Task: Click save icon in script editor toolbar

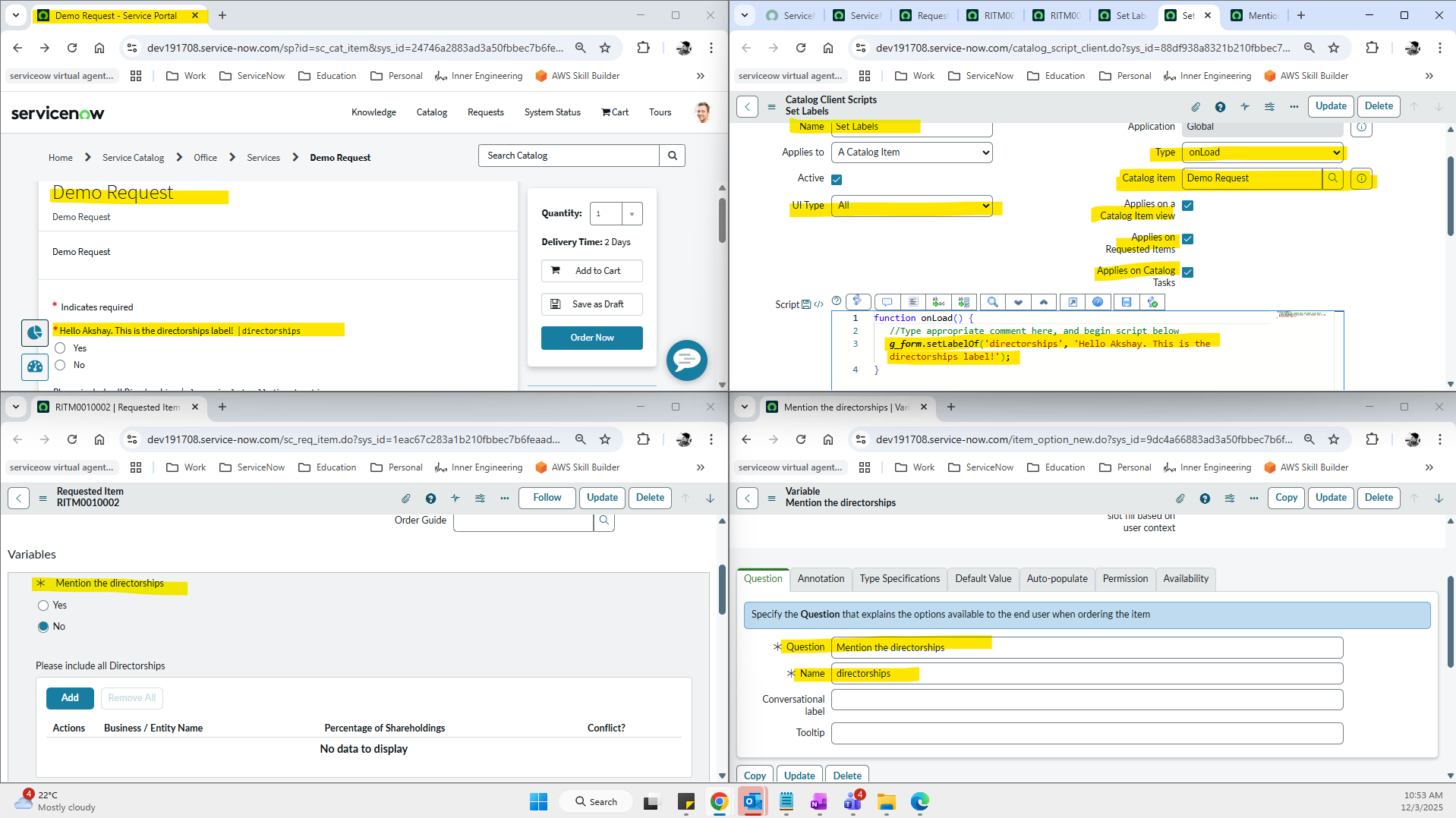Action: [x=1127, y=302]
